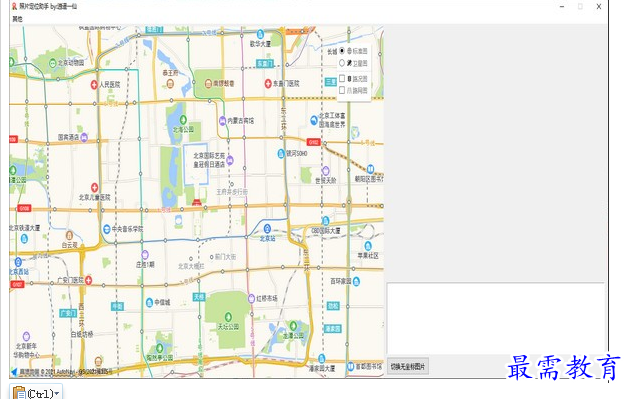
Task: Click the 内蒙古宾馆 hotel marker icon
Action: (223, 120)
